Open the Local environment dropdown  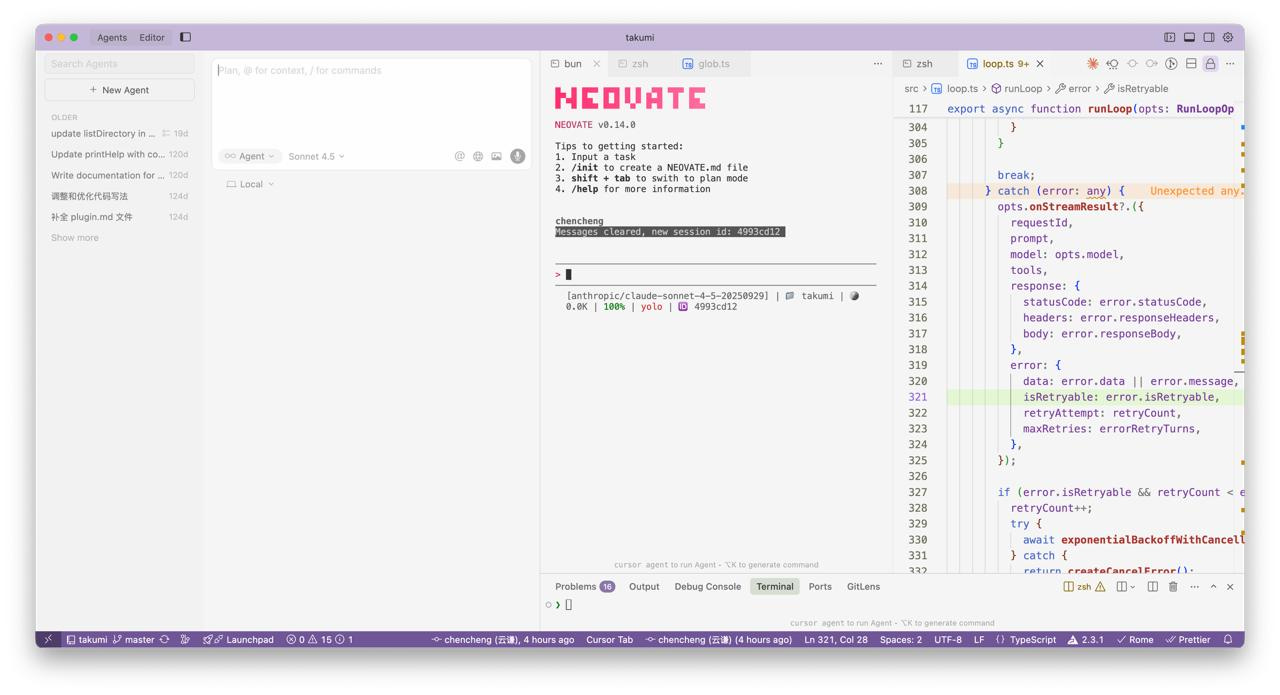tap(250, 184)
